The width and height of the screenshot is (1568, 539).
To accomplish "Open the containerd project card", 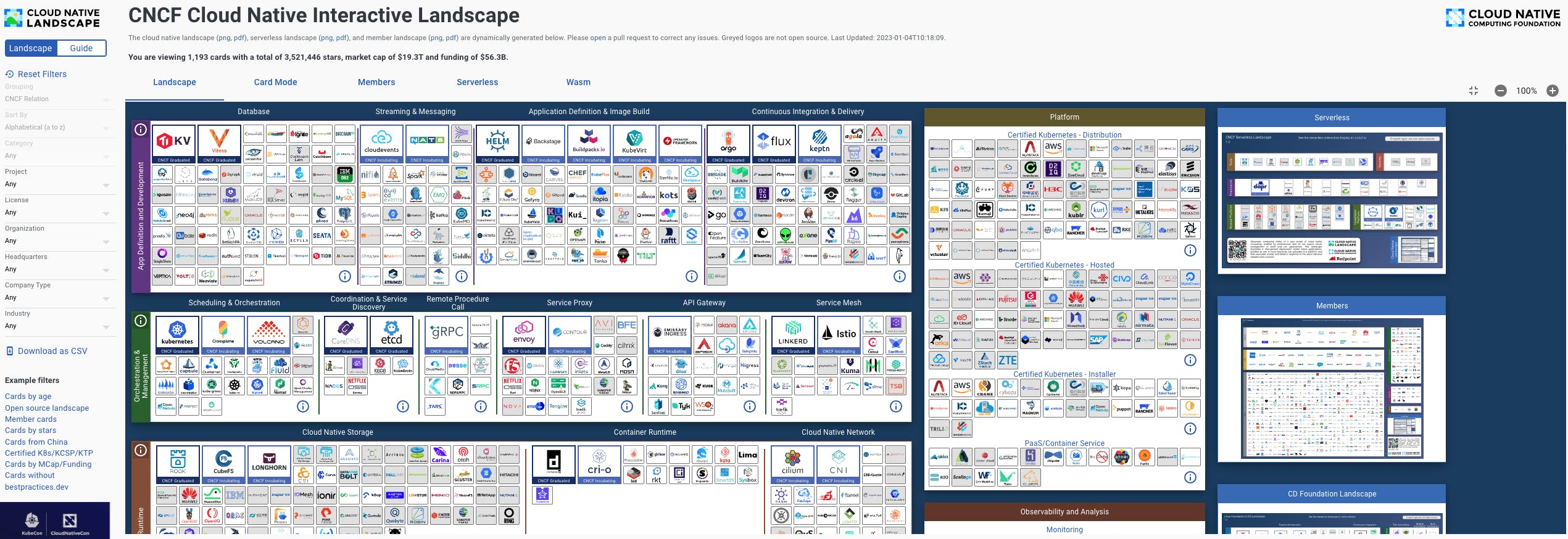I will click(x=554, y=465).
